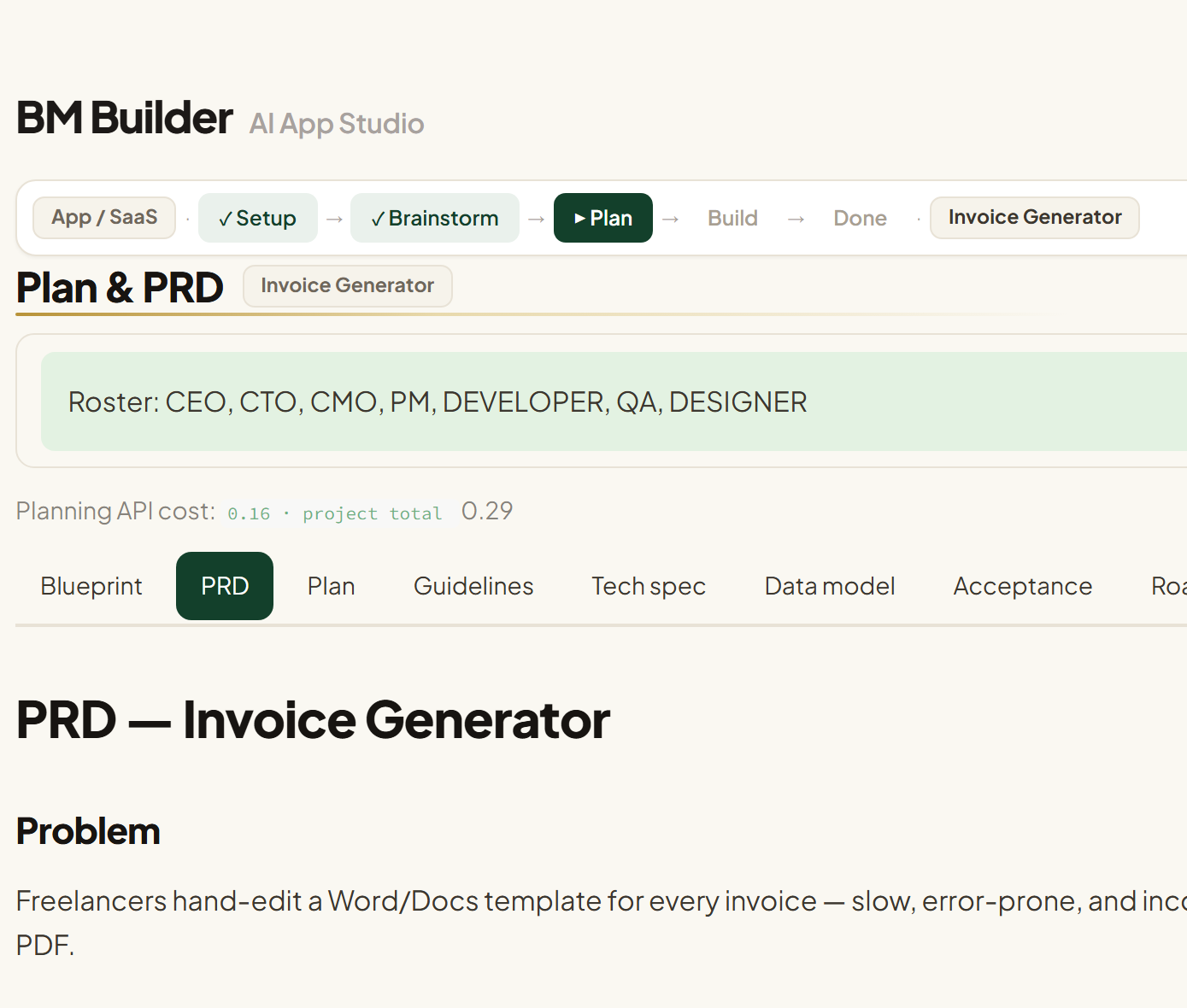Open the Data model tab
This screenshot has width=1187, height=1008.
pos(830,586)
